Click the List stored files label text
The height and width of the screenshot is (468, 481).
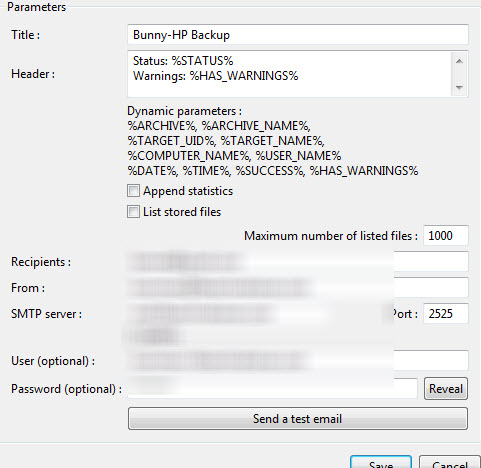point(182,212)
